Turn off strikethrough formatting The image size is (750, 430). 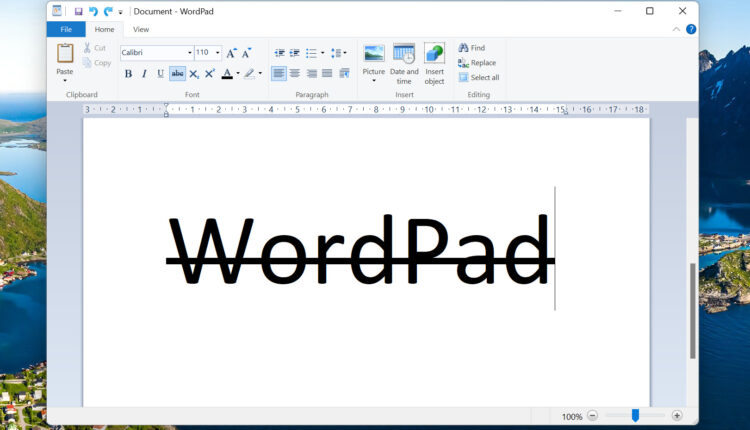[x=177, y=73]
